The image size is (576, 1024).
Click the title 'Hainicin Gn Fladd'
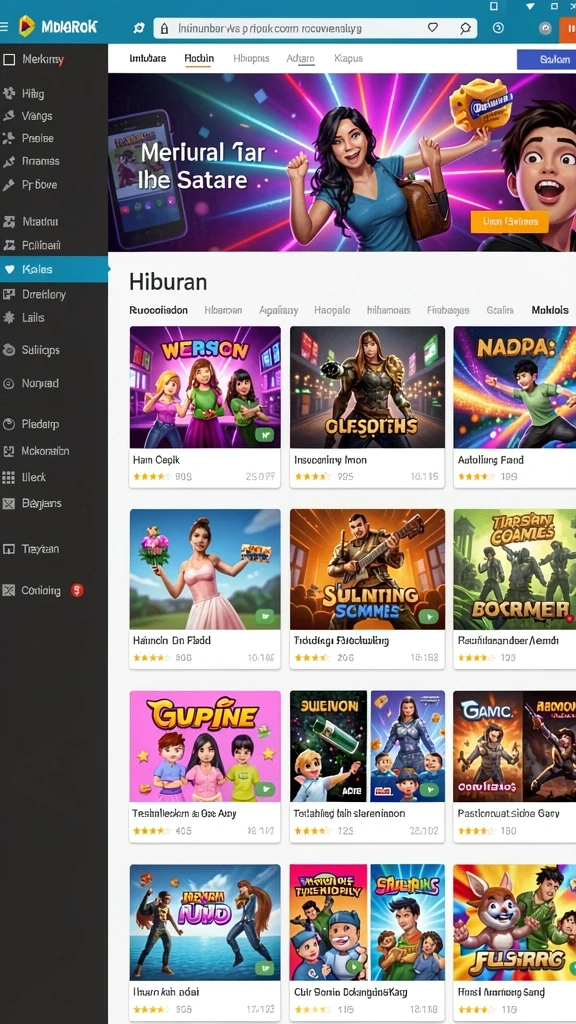point(172,641)
